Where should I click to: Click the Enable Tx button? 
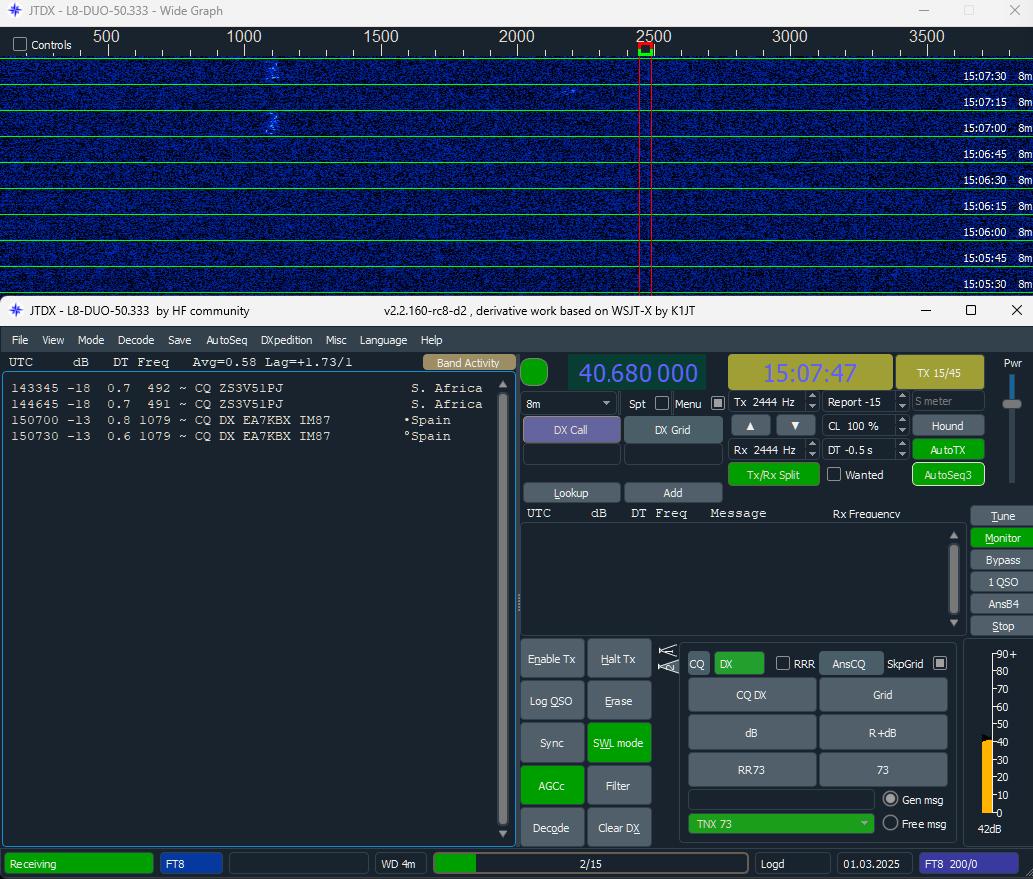click(552, 659)
